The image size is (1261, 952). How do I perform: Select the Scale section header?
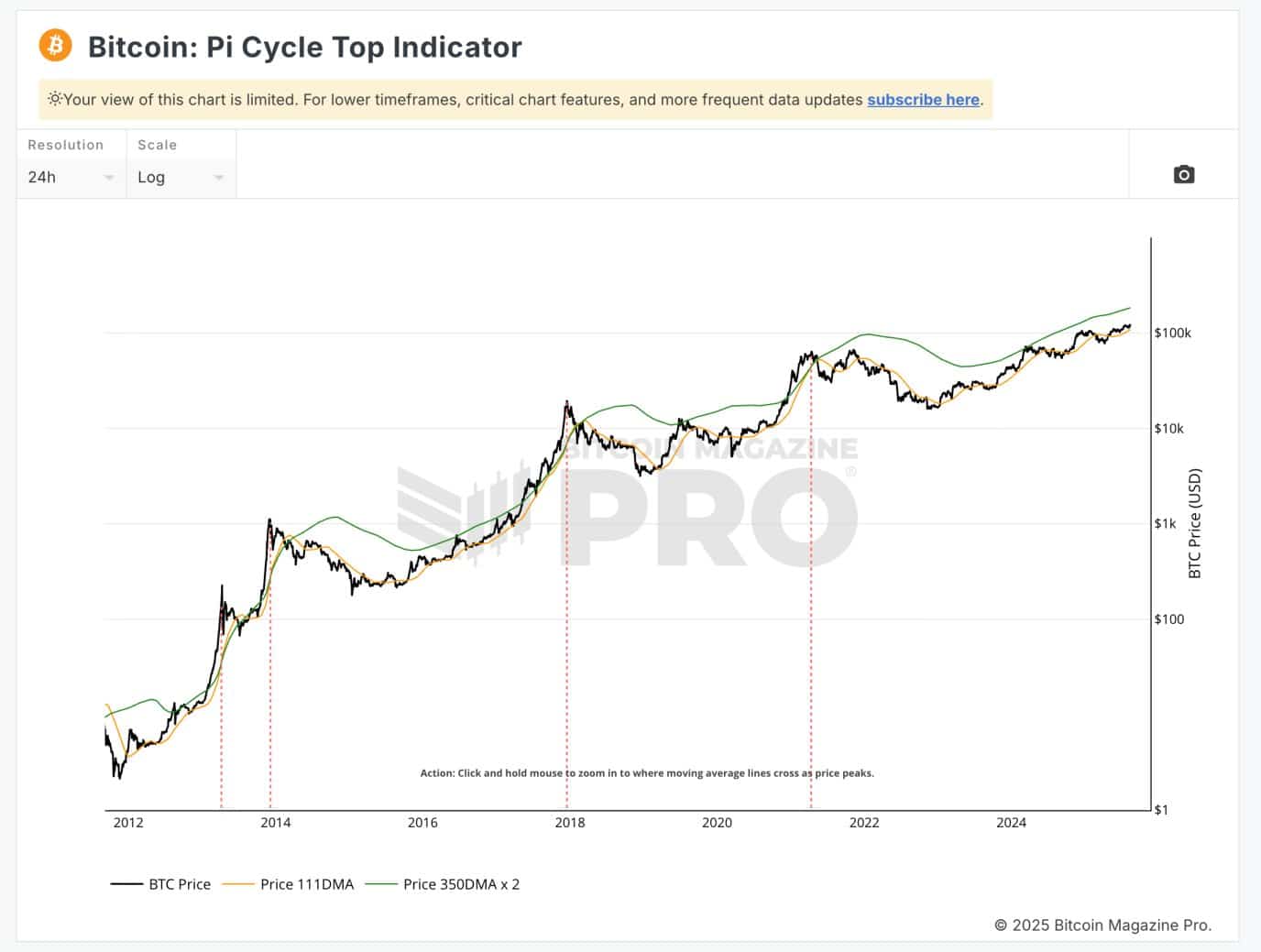[156, 144]
